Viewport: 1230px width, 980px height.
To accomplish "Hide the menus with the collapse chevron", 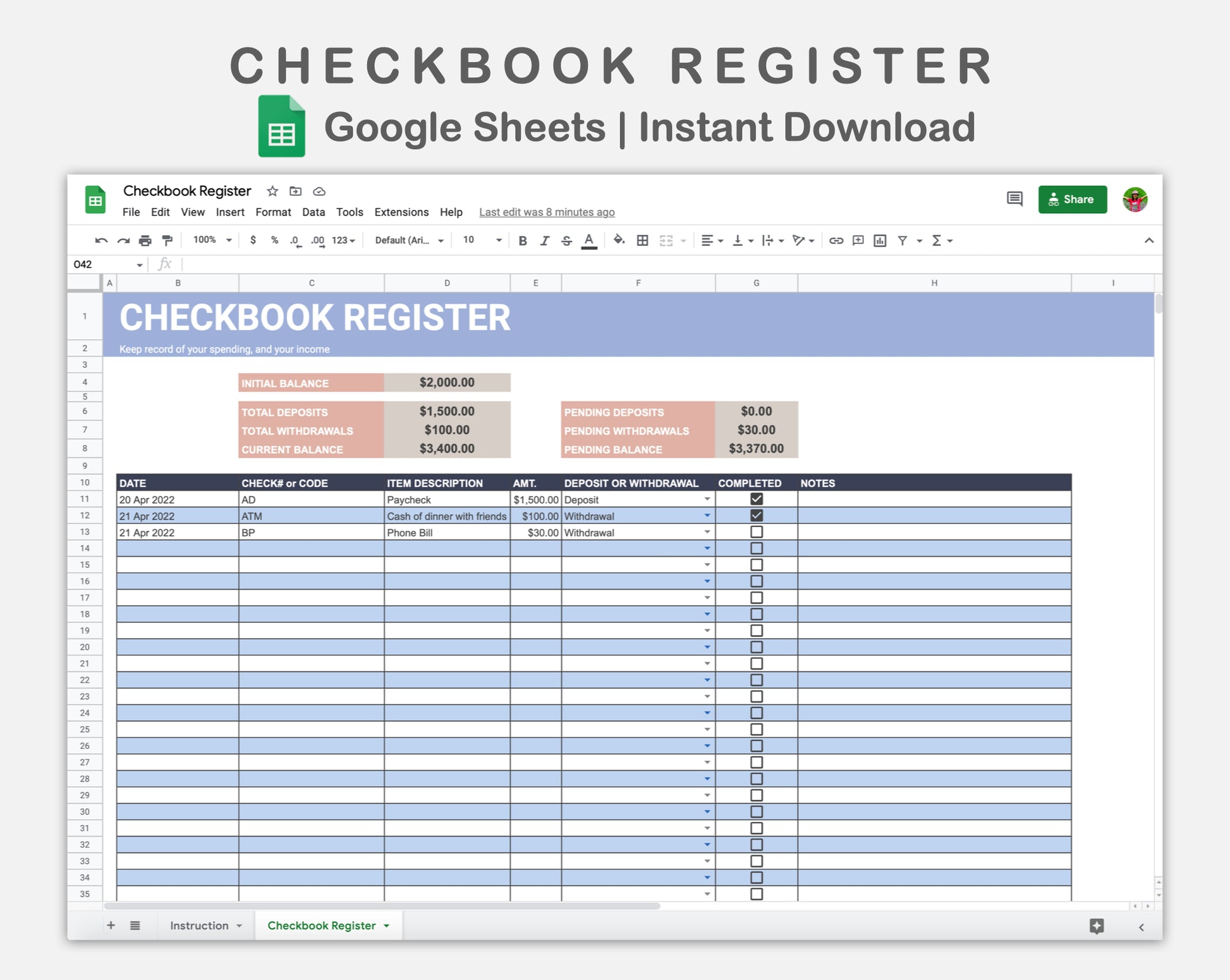I will pos(1149,240).
